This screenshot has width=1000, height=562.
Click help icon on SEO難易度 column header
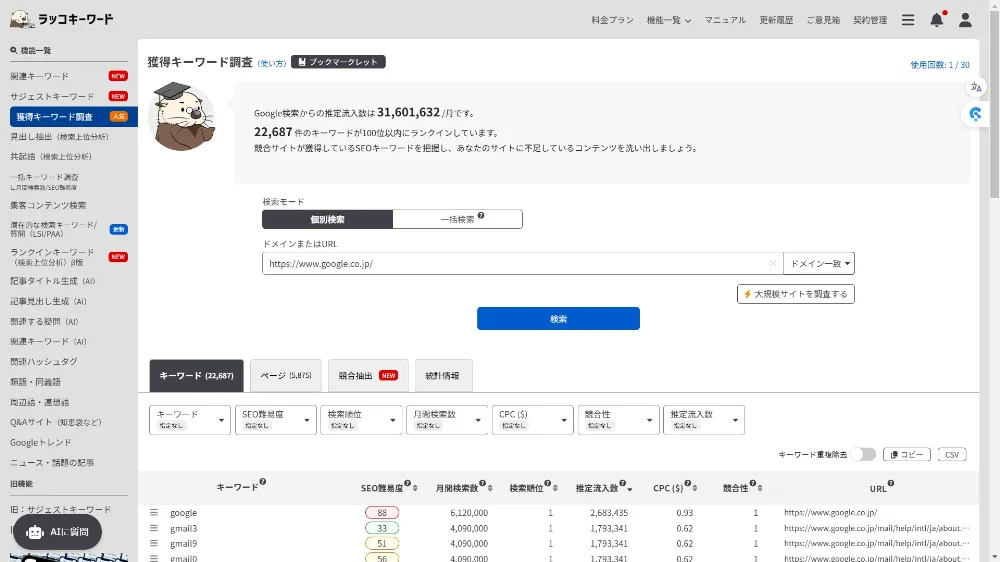coord(407,484)
